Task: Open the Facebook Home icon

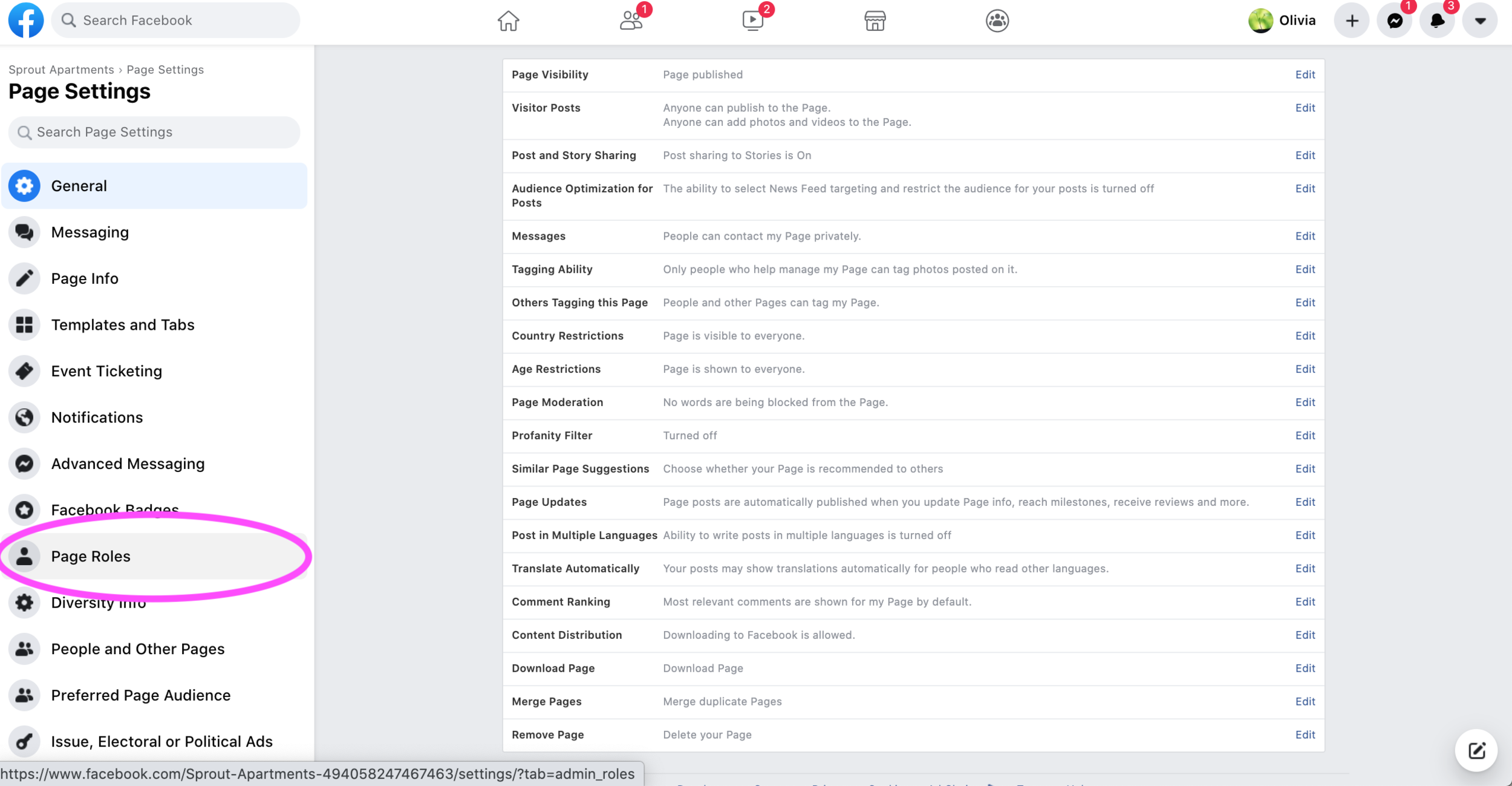Action: point(508,21)
